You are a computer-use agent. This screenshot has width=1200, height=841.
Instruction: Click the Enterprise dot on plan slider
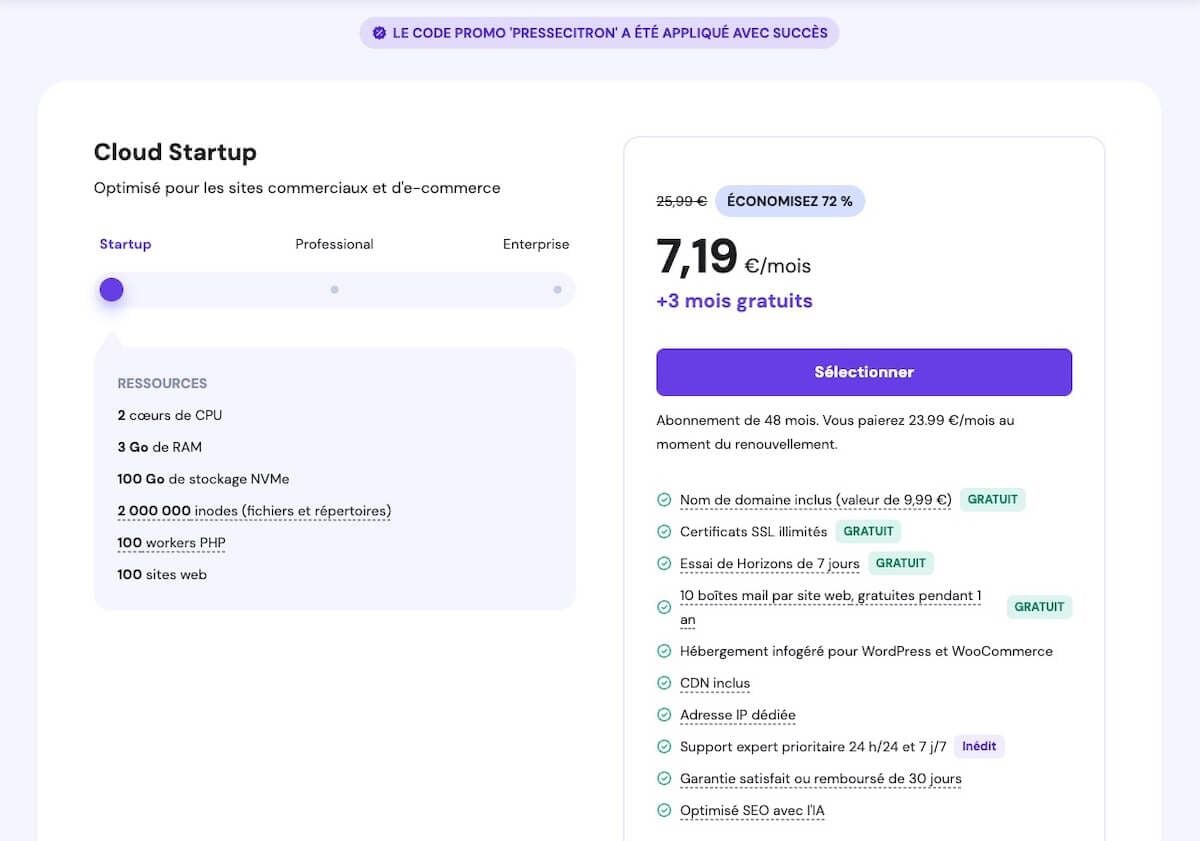pyautogui.click(x=557, y=290)
